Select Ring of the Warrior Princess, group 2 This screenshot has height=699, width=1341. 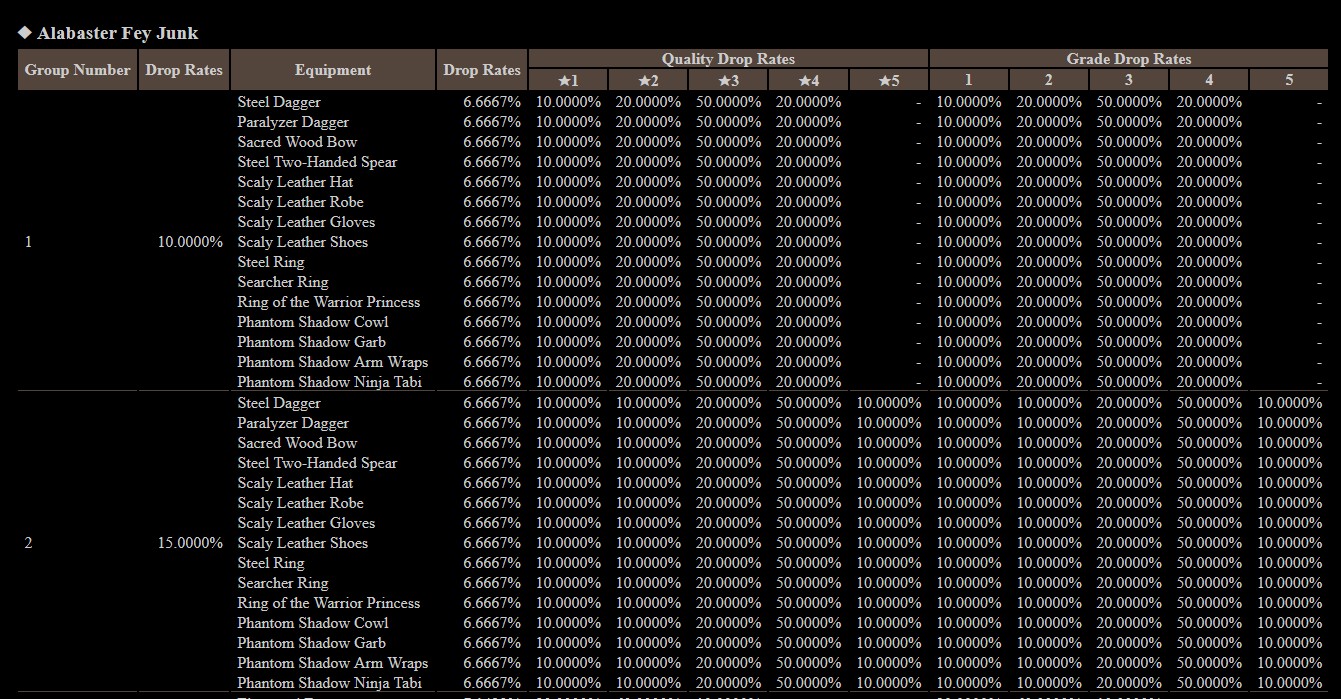pos(328,603)
